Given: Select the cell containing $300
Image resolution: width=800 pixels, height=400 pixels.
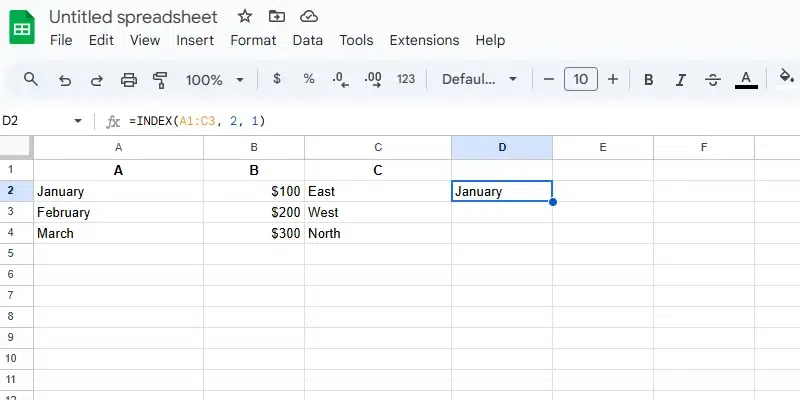Looking at the screenshot, I should click(x=254, y=233).
